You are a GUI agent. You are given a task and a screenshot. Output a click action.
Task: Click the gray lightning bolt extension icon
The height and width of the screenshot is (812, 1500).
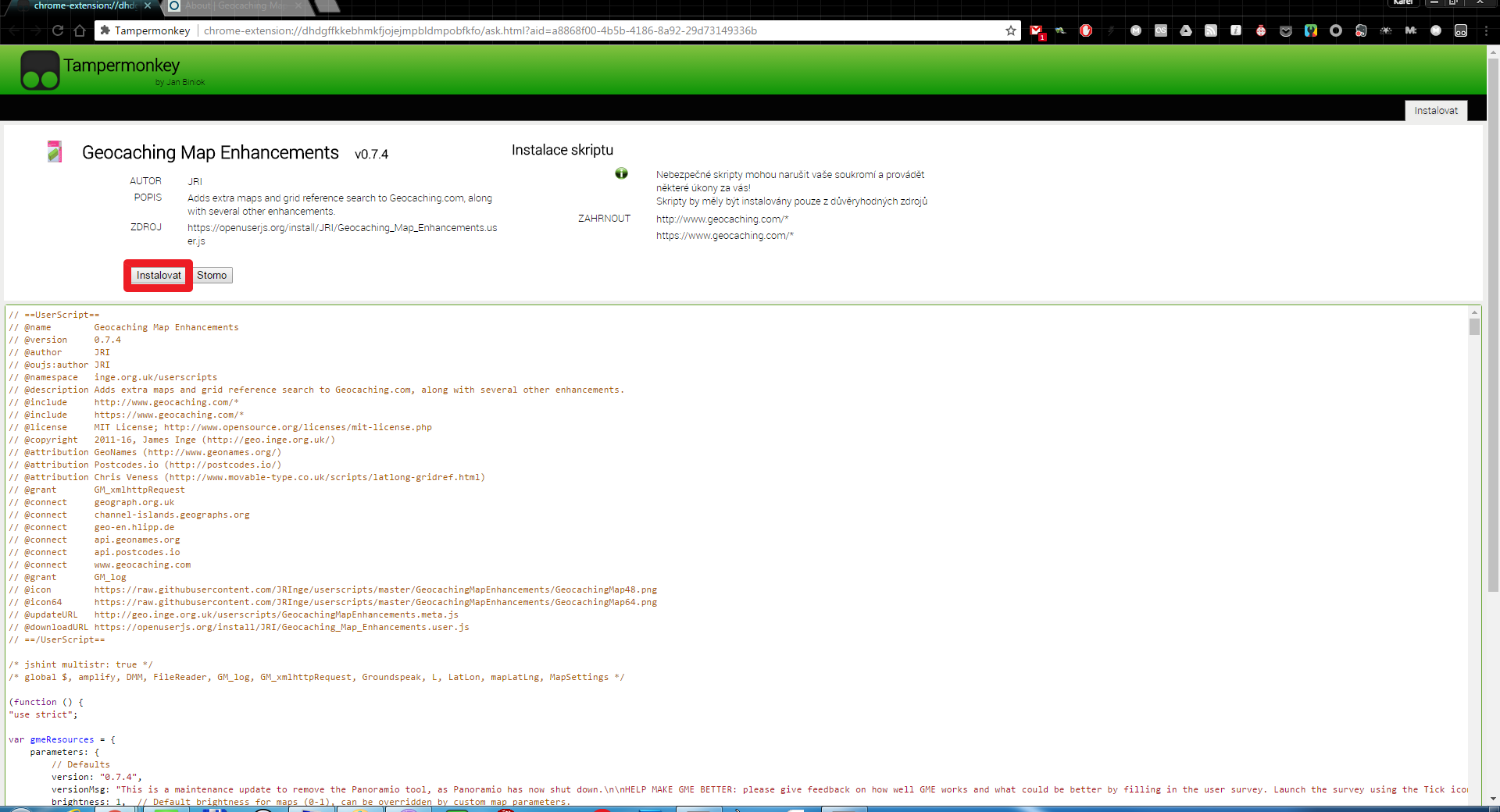(1111, 30)
